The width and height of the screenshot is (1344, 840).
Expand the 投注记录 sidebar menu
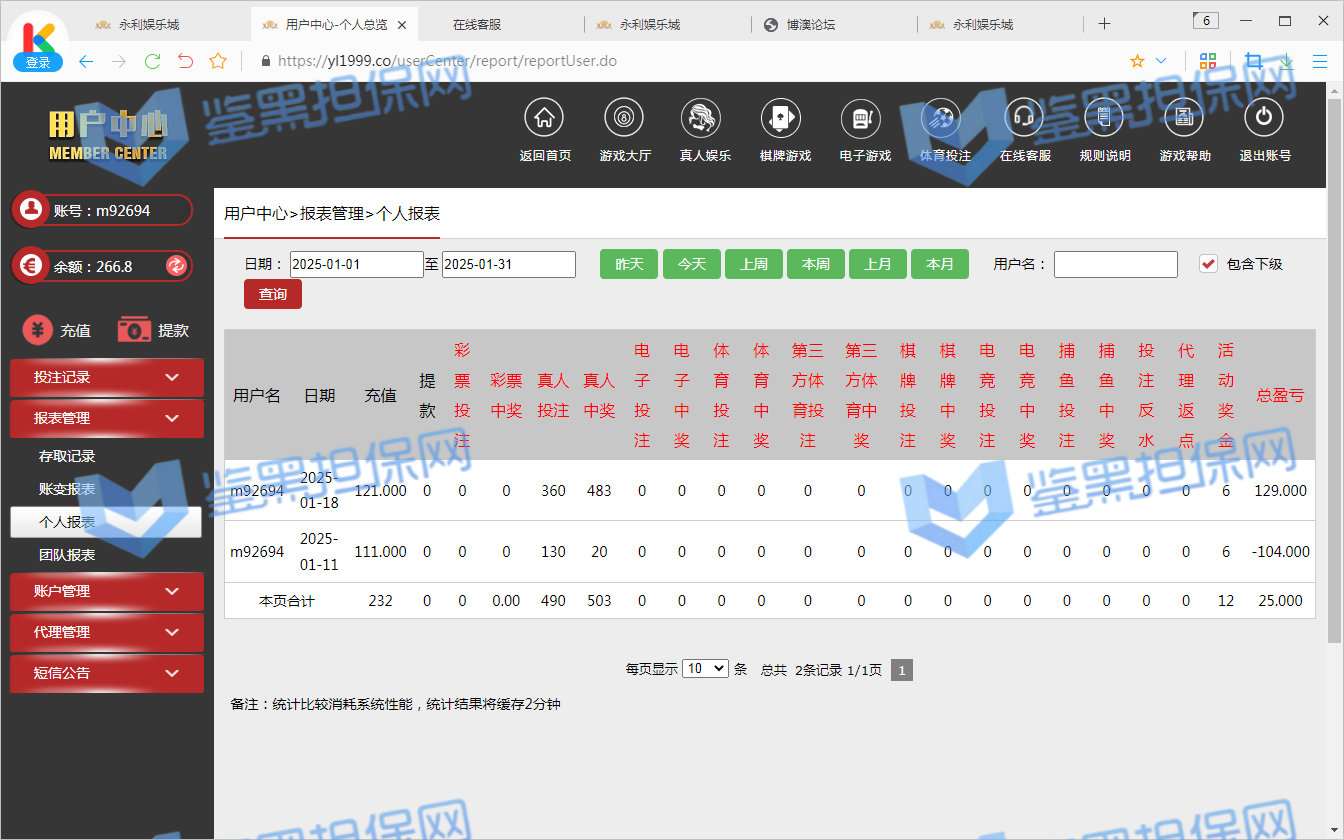point(106,377)
